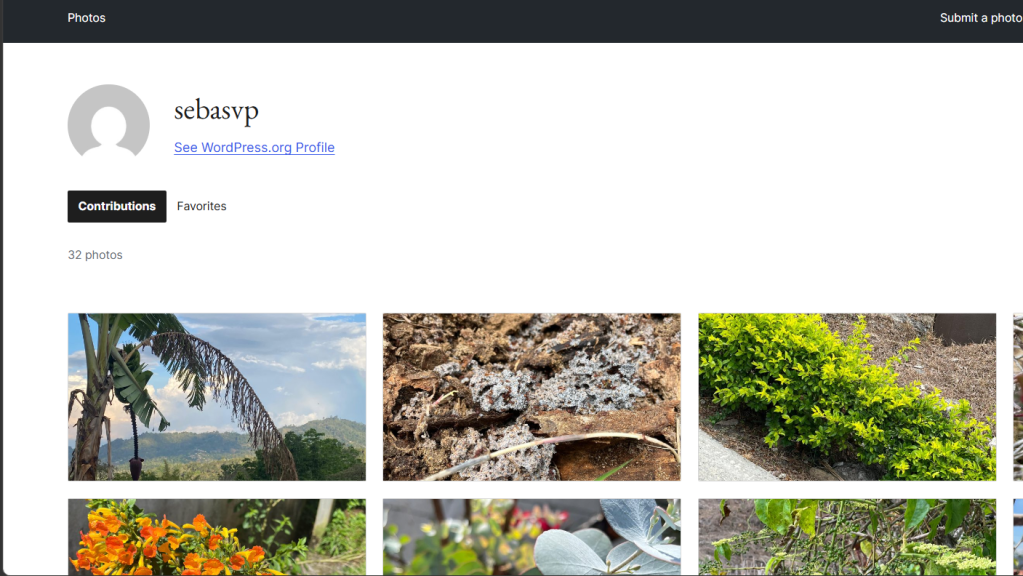Open the green leafy branches photo

pos(847,537)
